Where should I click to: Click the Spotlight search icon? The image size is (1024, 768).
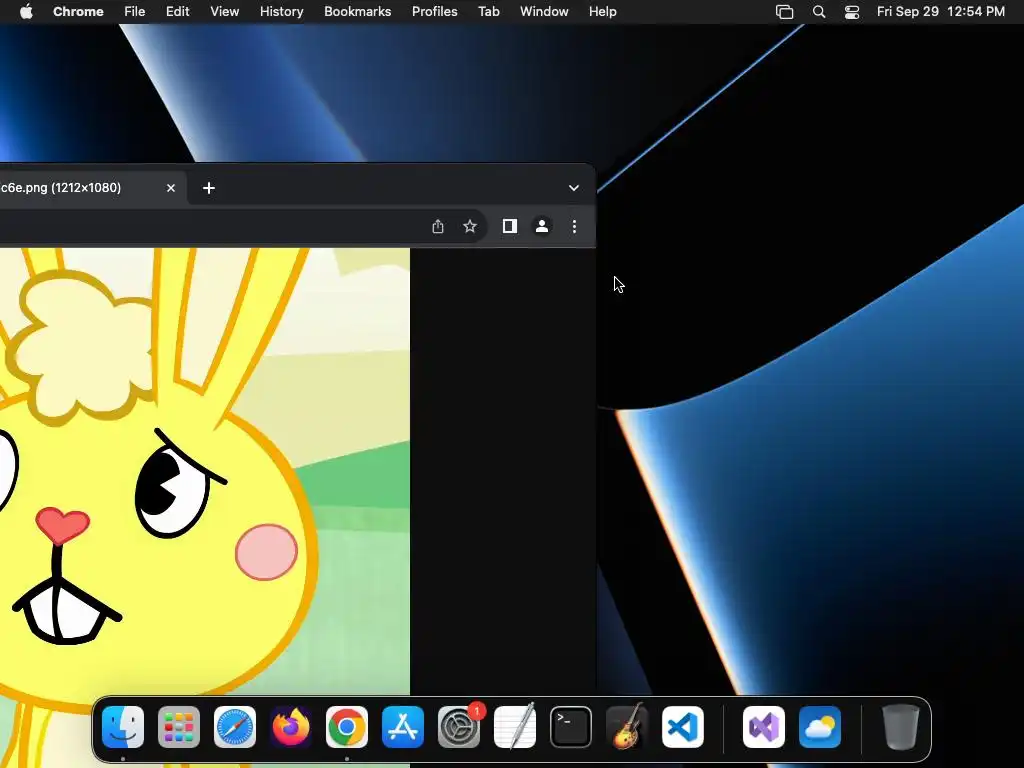(x=819, y=12)
